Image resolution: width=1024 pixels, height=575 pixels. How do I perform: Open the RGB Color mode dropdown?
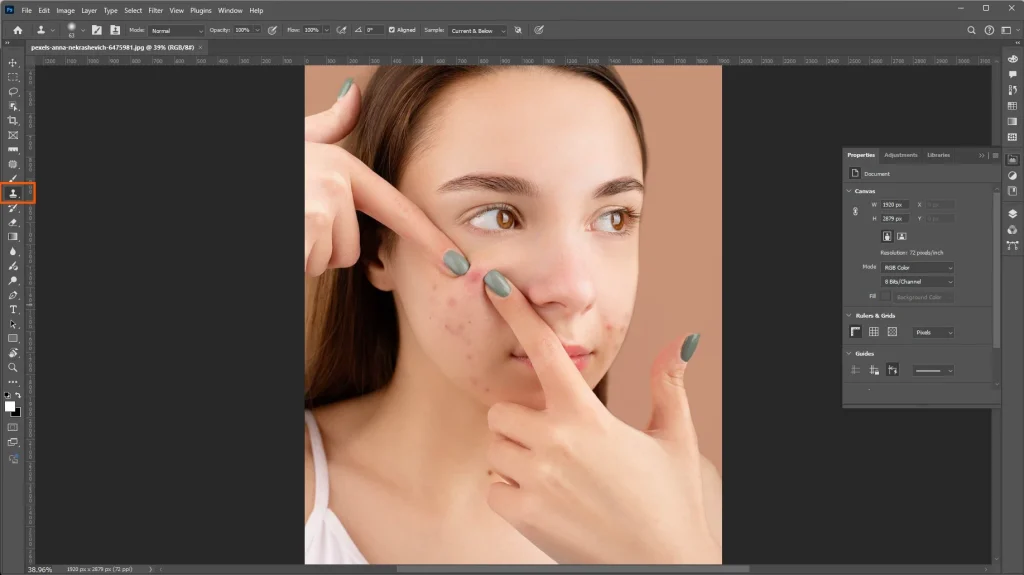click(x=917, y=267)
